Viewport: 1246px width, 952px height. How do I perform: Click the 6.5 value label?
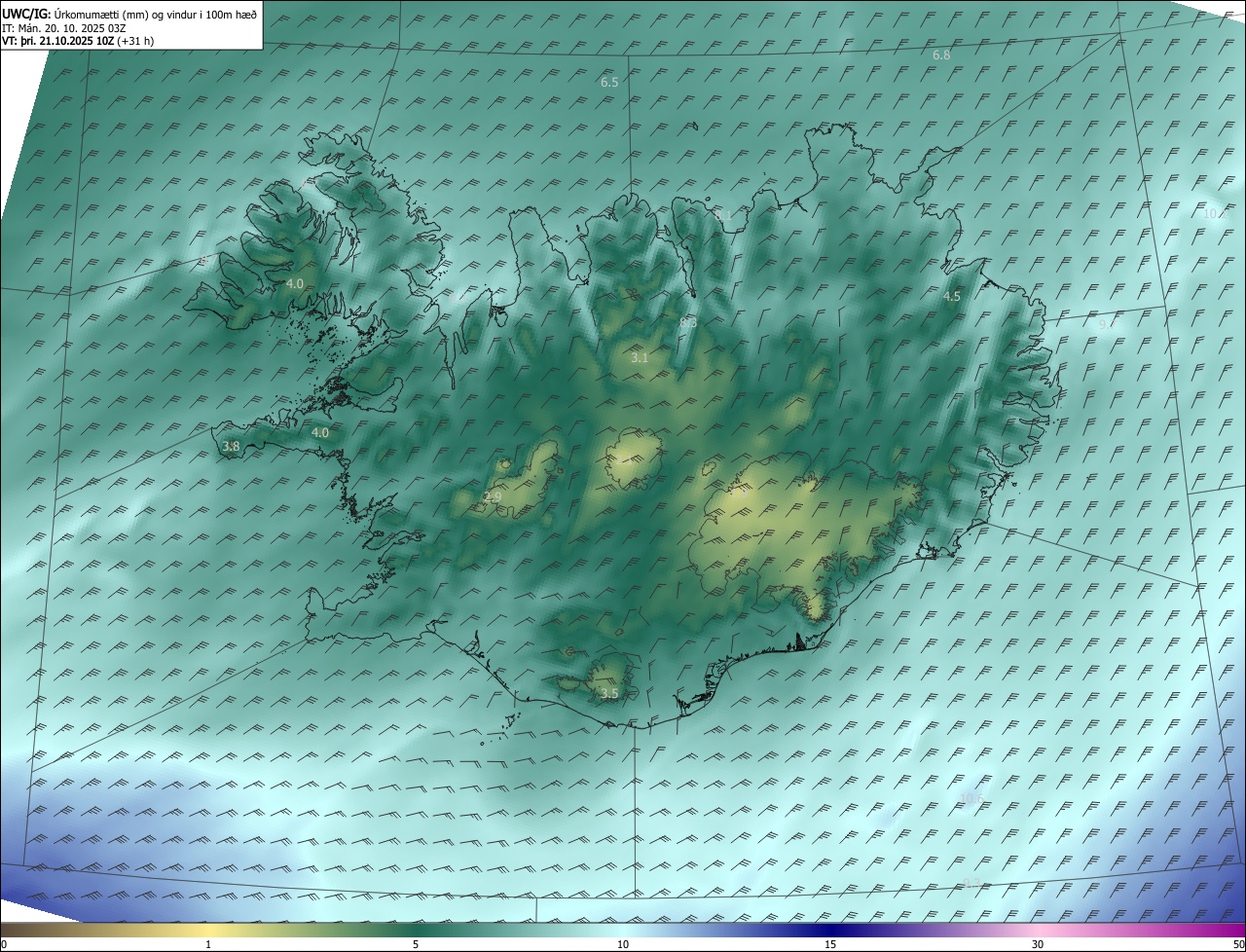[x=609, y=83]
